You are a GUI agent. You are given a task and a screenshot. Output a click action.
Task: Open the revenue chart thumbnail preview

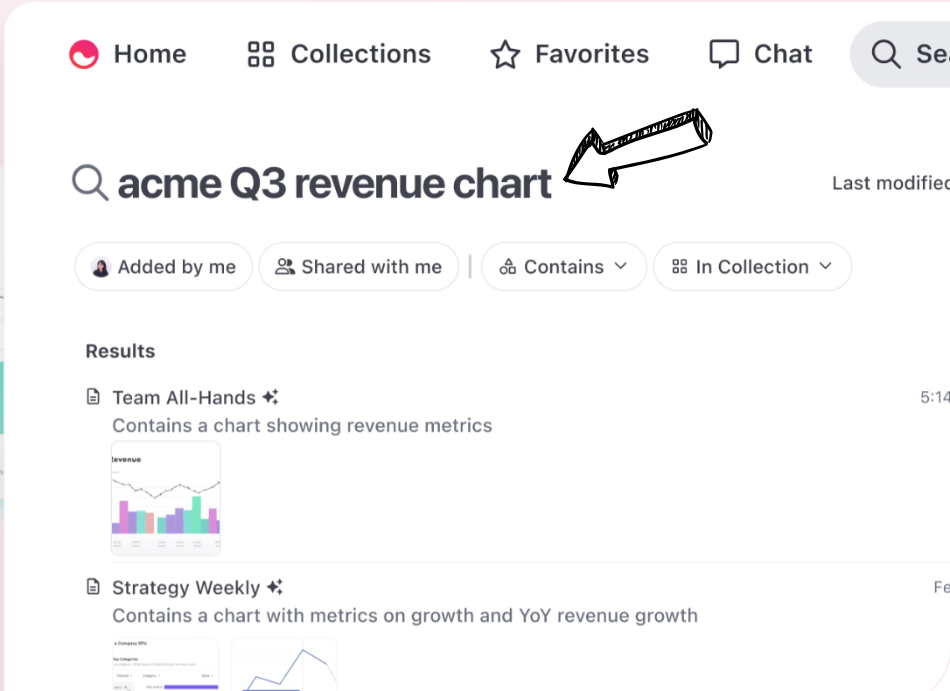[x=165, y=497]
